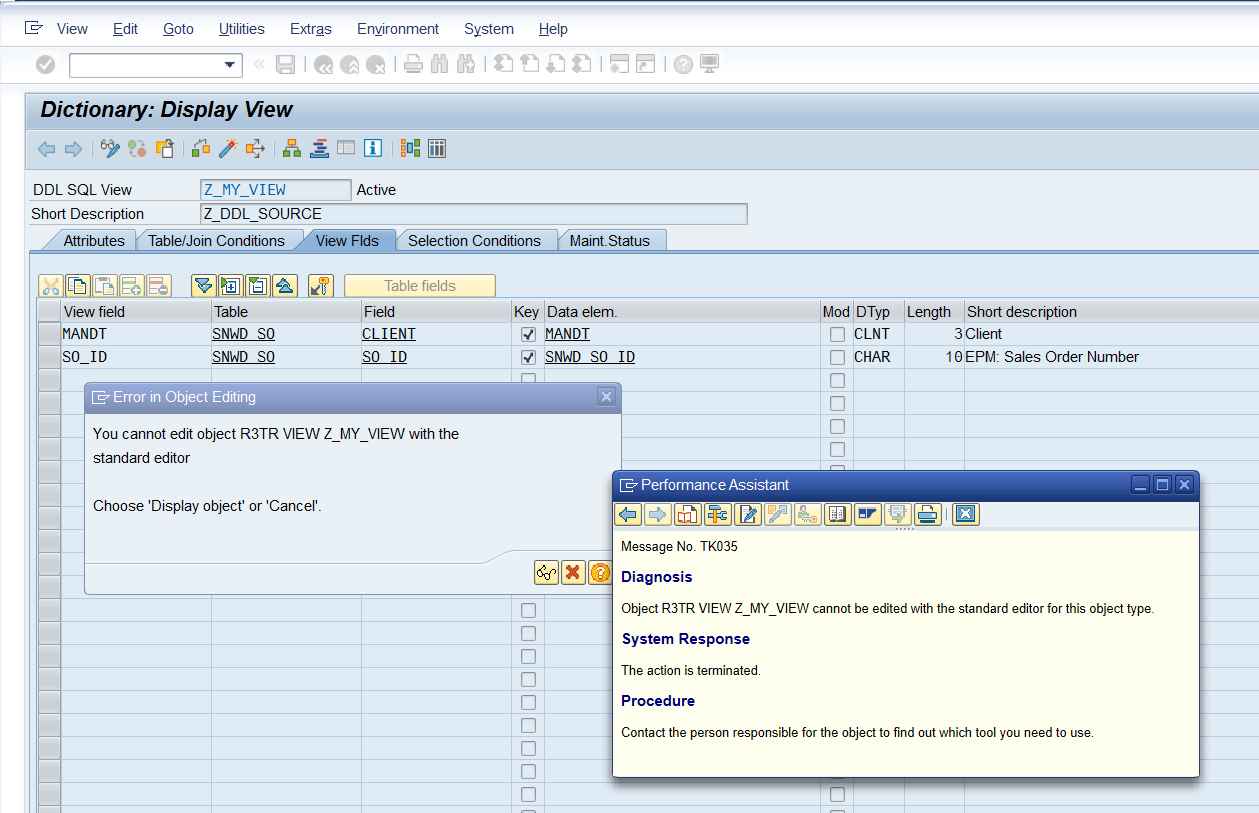Open the Utilities menu

click(242, 29)
